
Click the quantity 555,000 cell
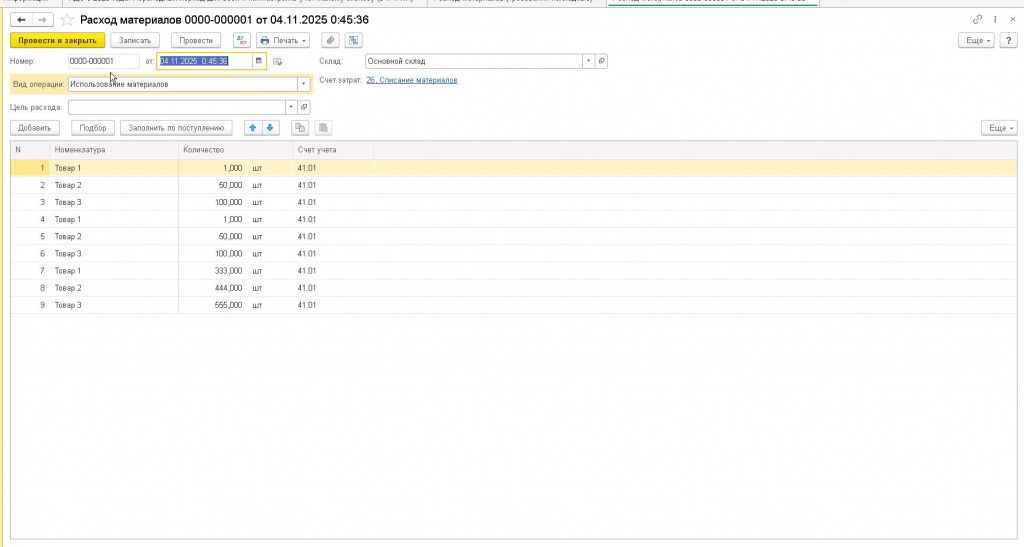228,305
